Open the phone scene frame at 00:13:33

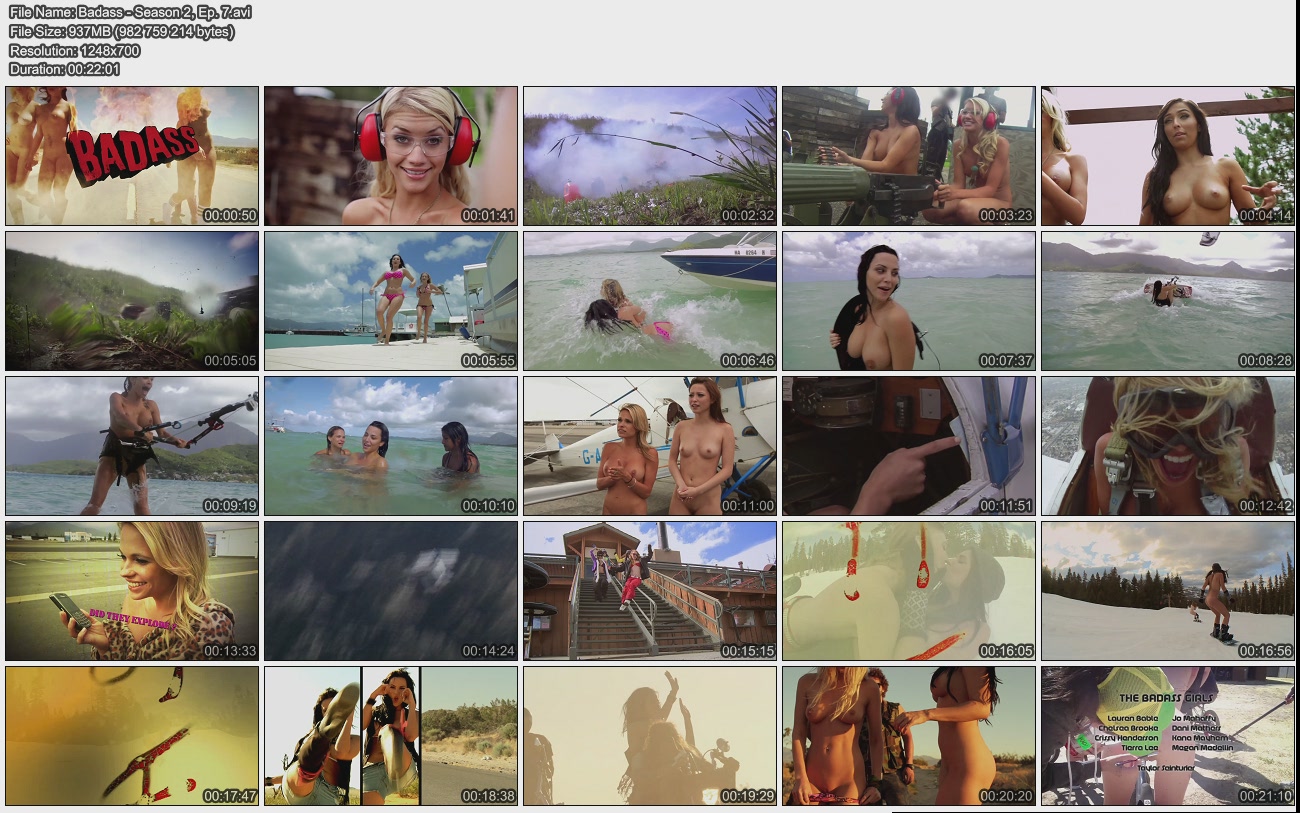tap(132, 591)
